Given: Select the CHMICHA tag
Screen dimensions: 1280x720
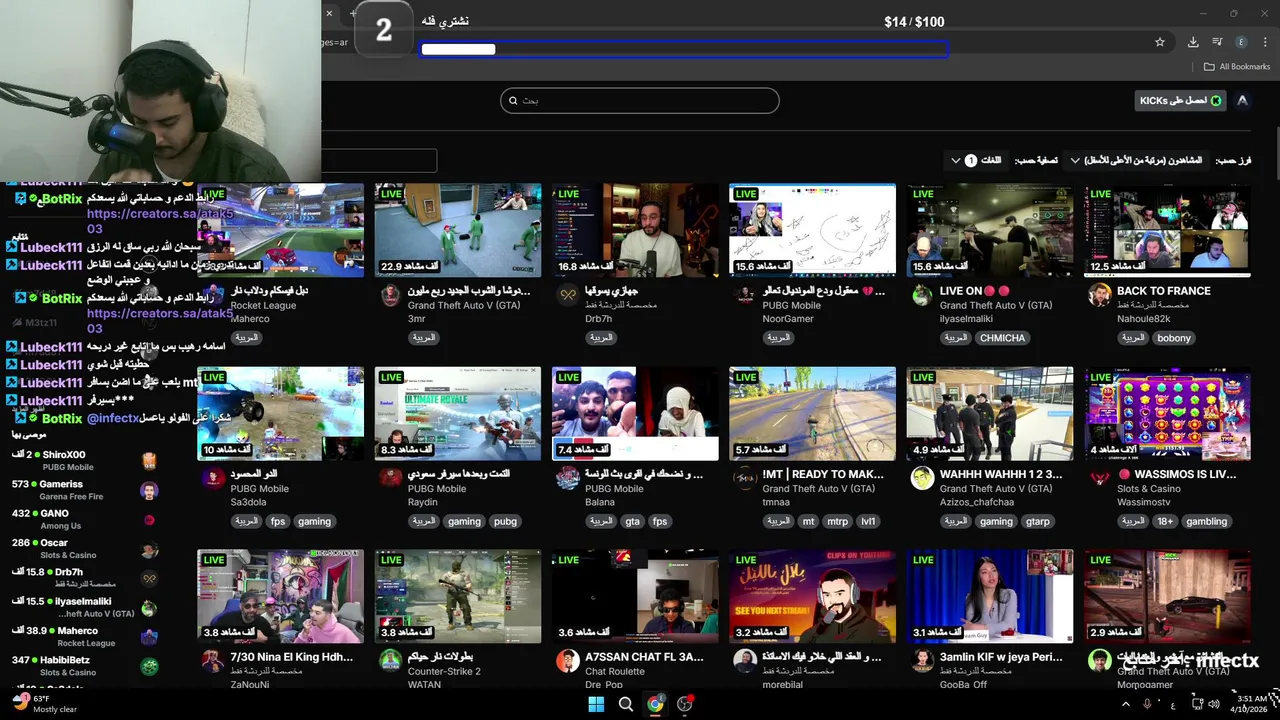Looking at the screenshot, I should pos(1002,338).
